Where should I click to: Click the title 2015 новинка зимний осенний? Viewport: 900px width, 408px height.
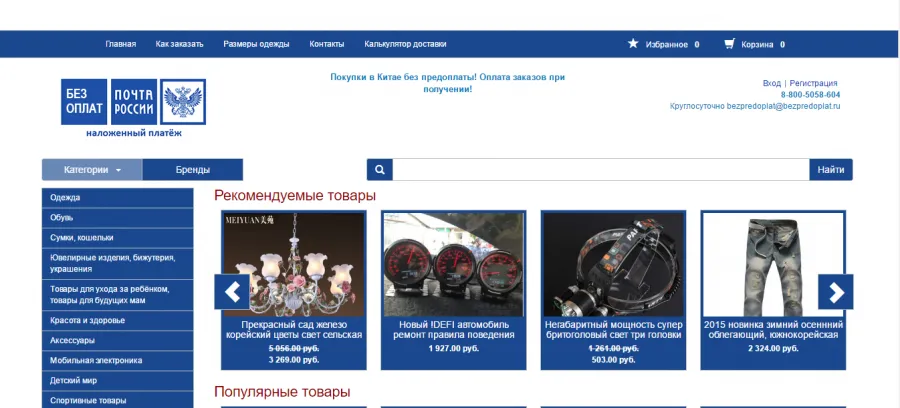pyautogui.click(x=773, y=330)
